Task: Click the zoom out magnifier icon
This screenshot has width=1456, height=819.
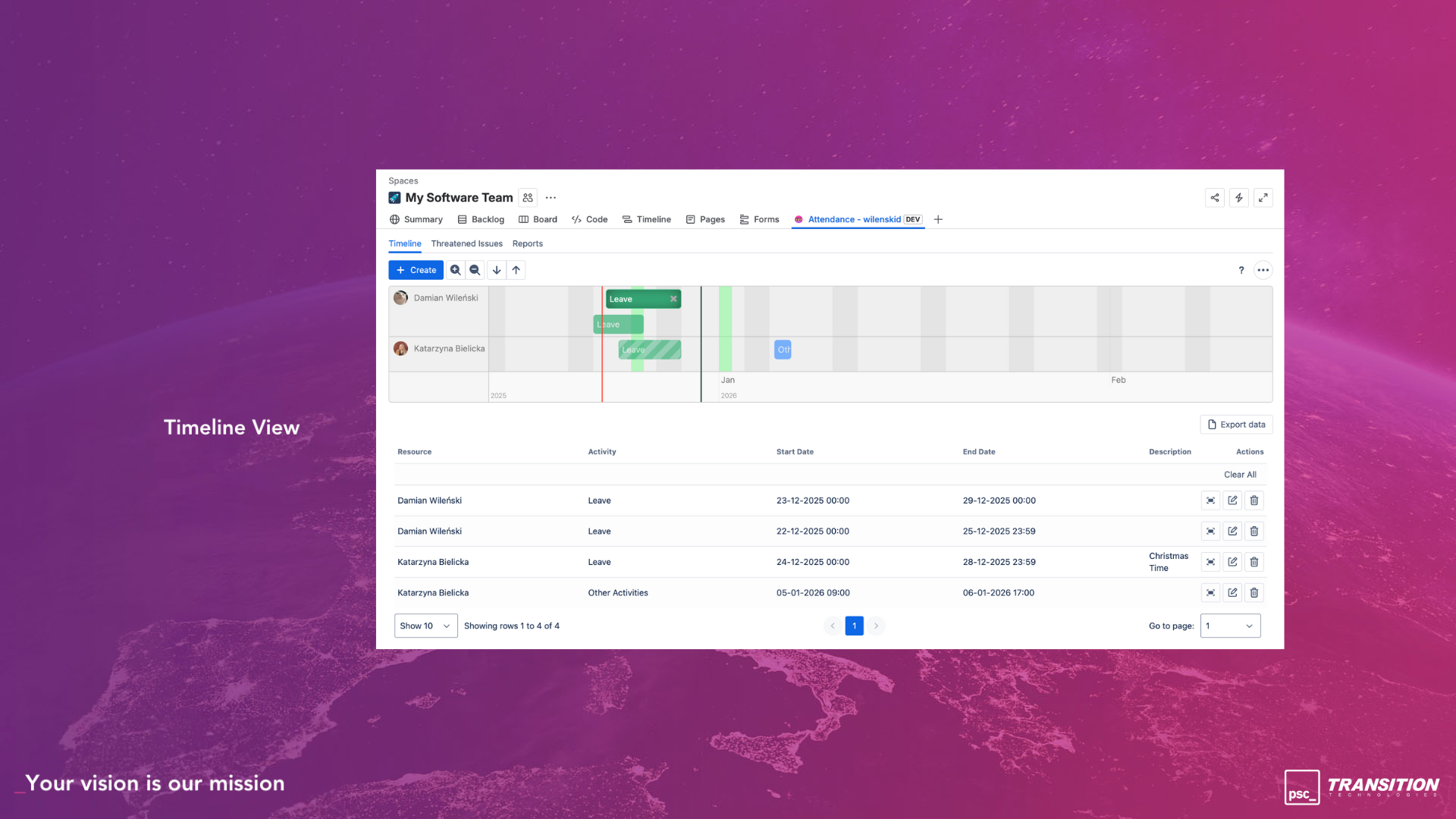Action: point(475,270)
